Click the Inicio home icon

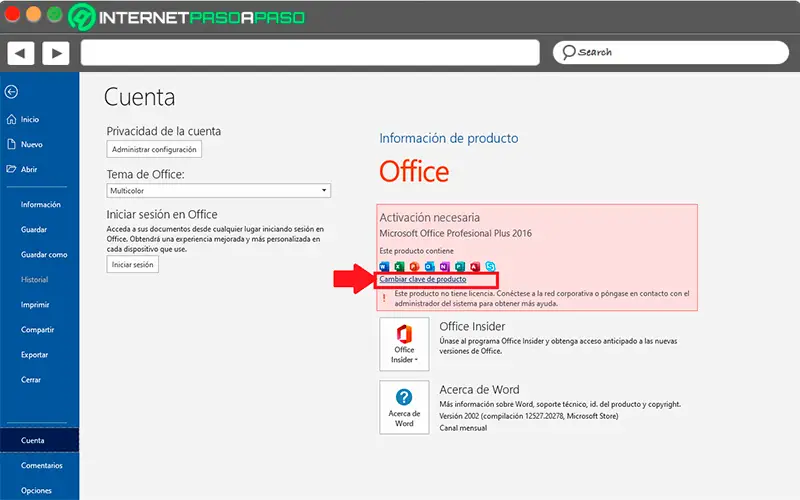pos(11,119)
